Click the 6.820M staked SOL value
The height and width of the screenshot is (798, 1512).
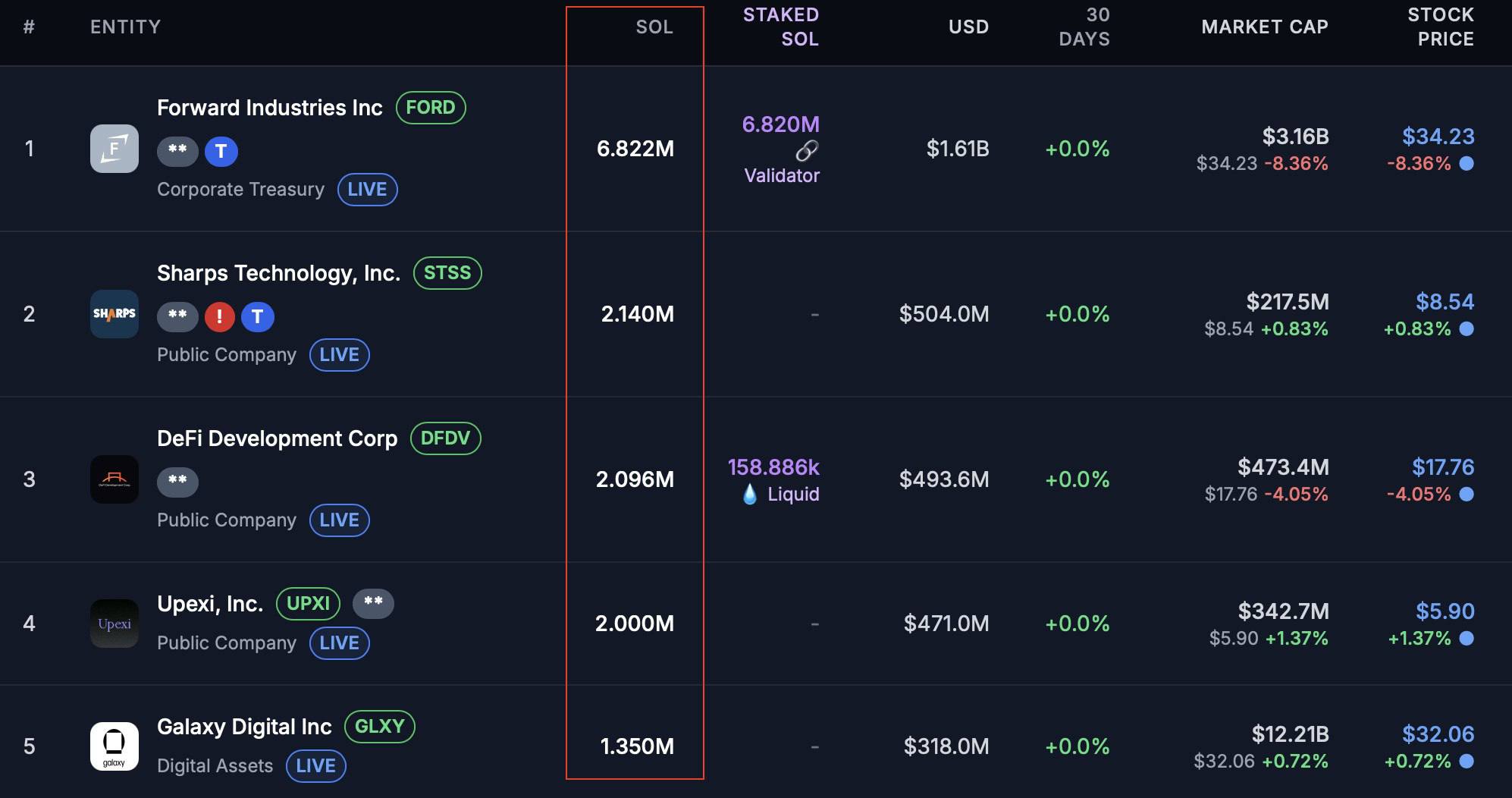coord(780,124)
